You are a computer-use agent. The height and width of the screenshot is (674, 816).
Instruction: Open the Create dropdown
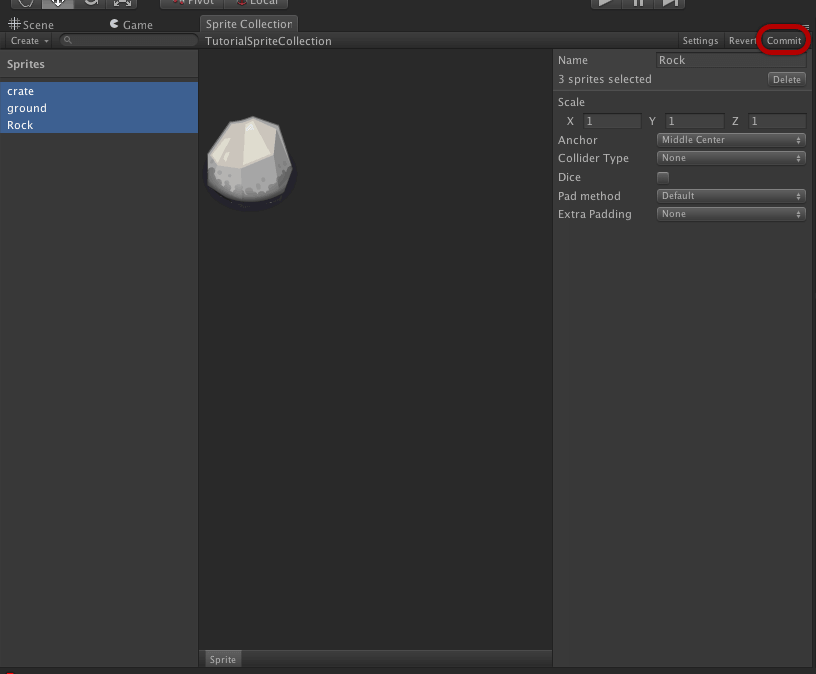[30, 41]
